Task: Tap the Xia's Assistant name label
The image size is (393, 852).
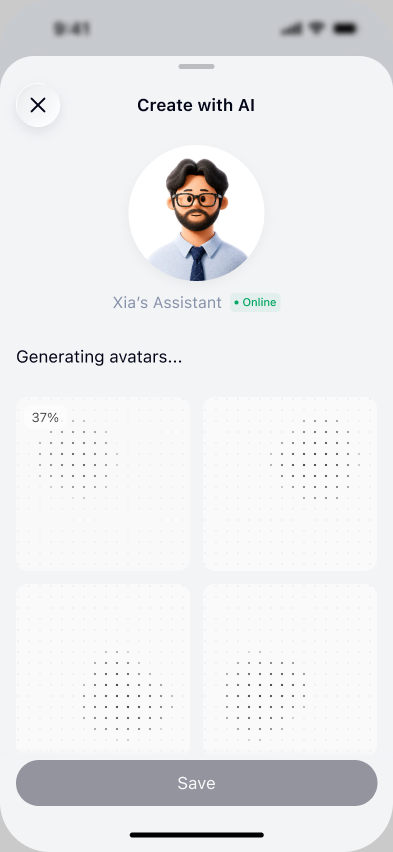Action: tap(167, 303)
